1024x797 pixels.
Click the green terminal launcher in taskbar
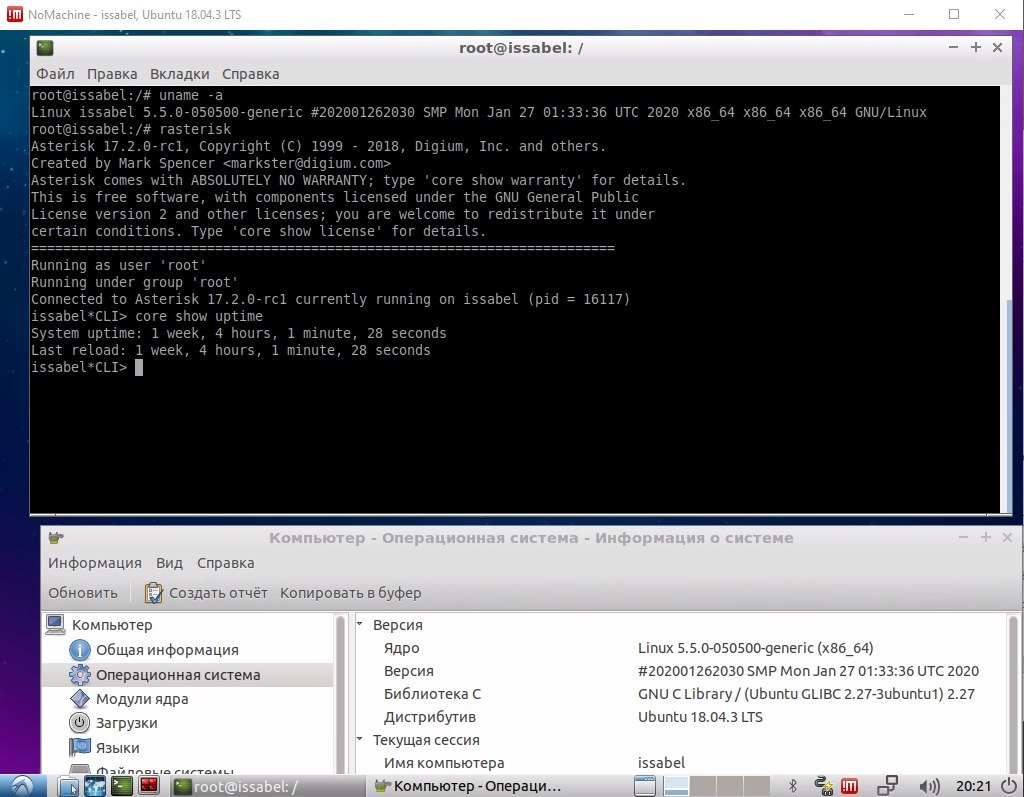(121, 786)
